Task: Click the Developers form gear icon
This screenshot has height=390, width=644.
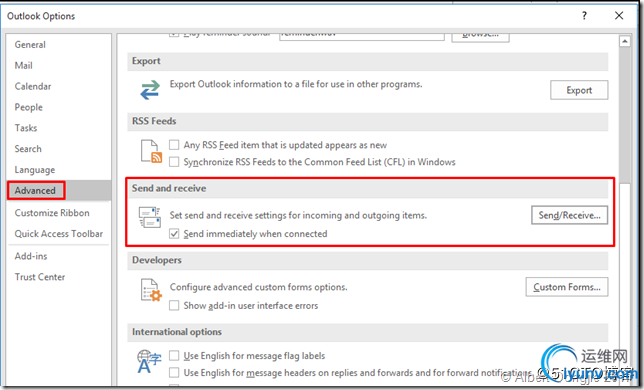Action: pos(151,290)
